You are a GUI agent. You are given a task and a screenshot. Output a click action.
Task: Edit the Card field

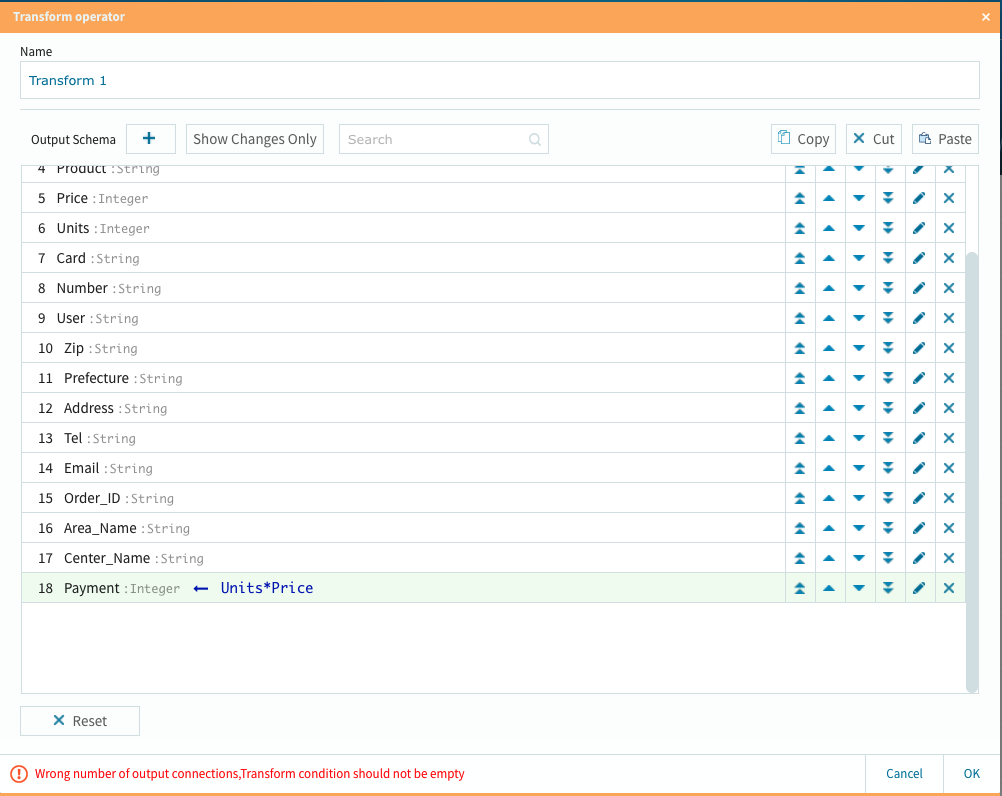pyautogui.click(x=919, y=258)
